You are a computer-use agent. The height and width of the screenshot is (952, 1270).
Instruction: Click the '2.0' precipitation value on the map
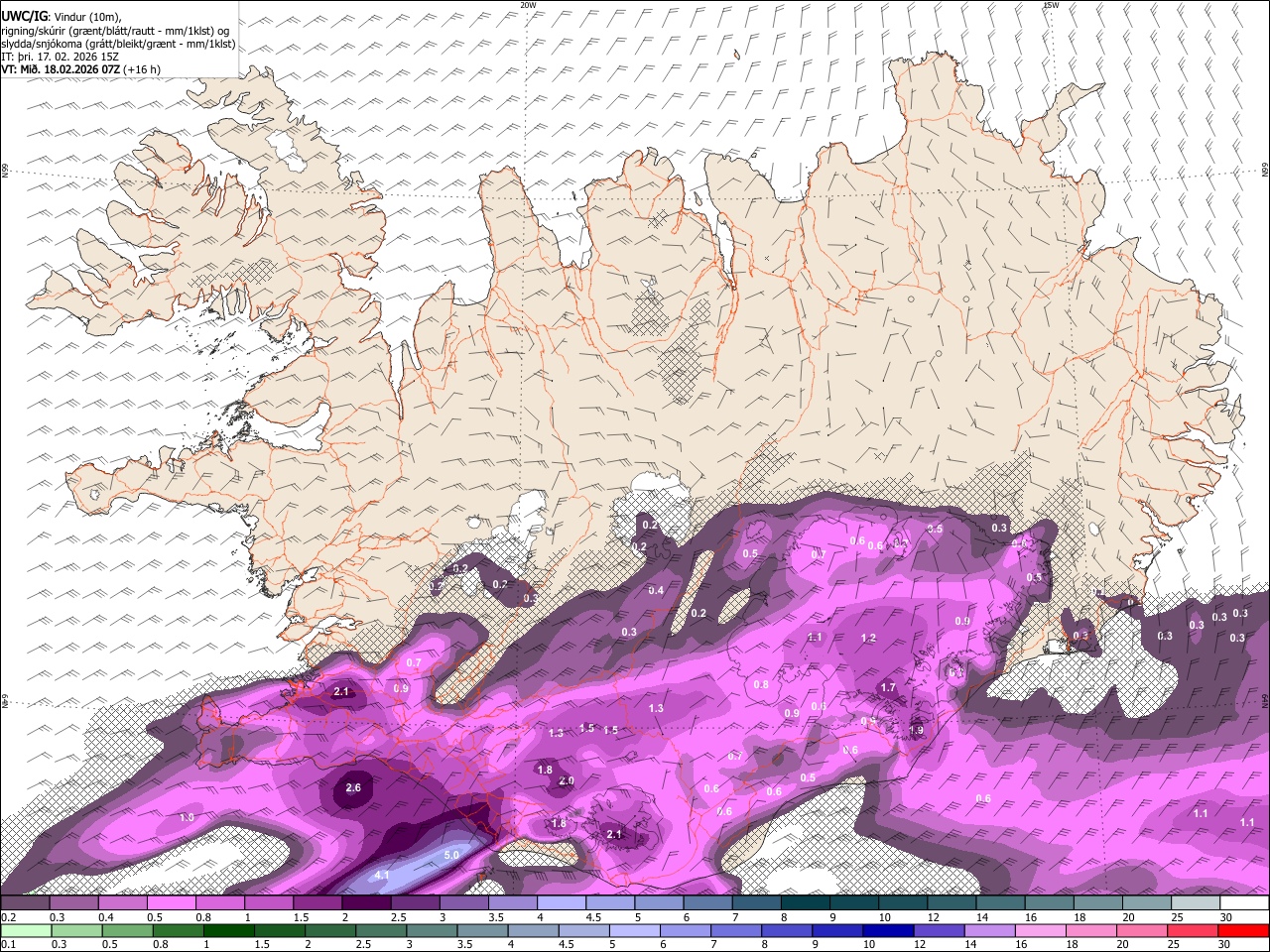click(x=567, y=781)
